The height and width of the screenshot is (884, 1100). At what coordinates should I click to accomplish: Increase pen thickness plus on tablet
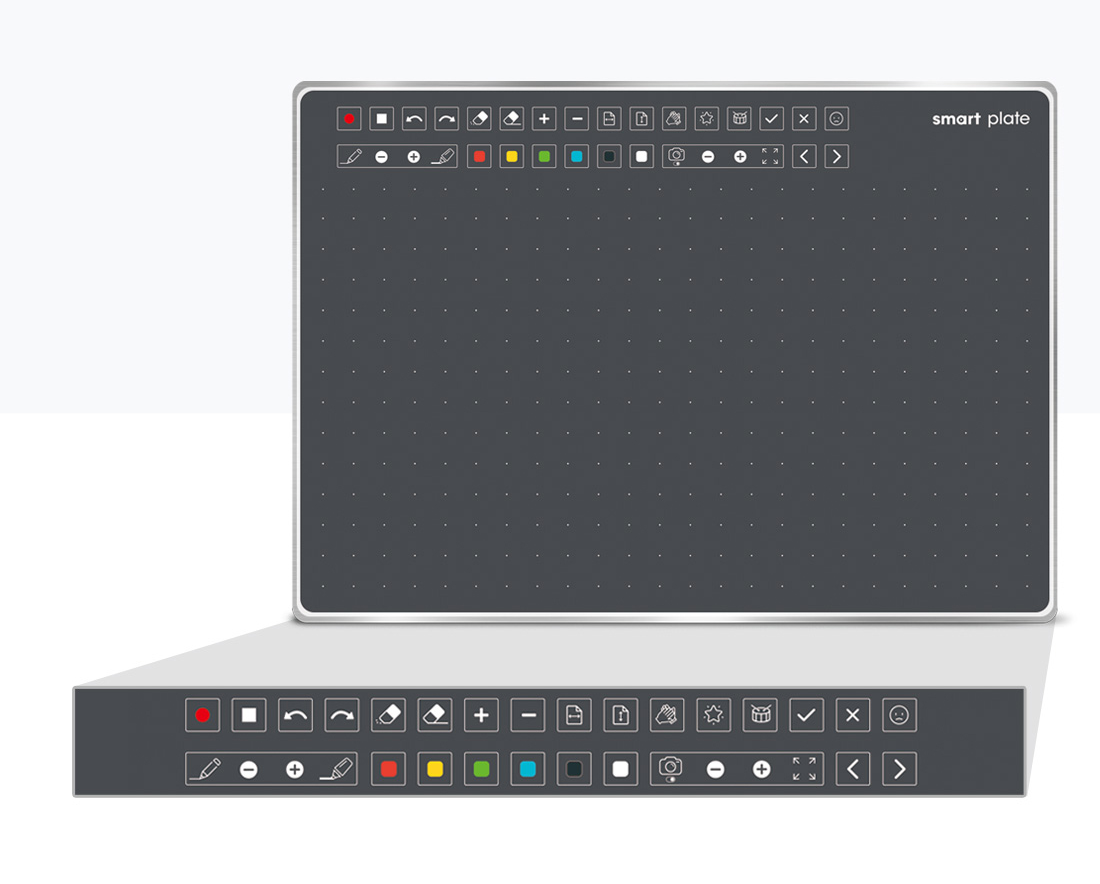pos(414,157)
